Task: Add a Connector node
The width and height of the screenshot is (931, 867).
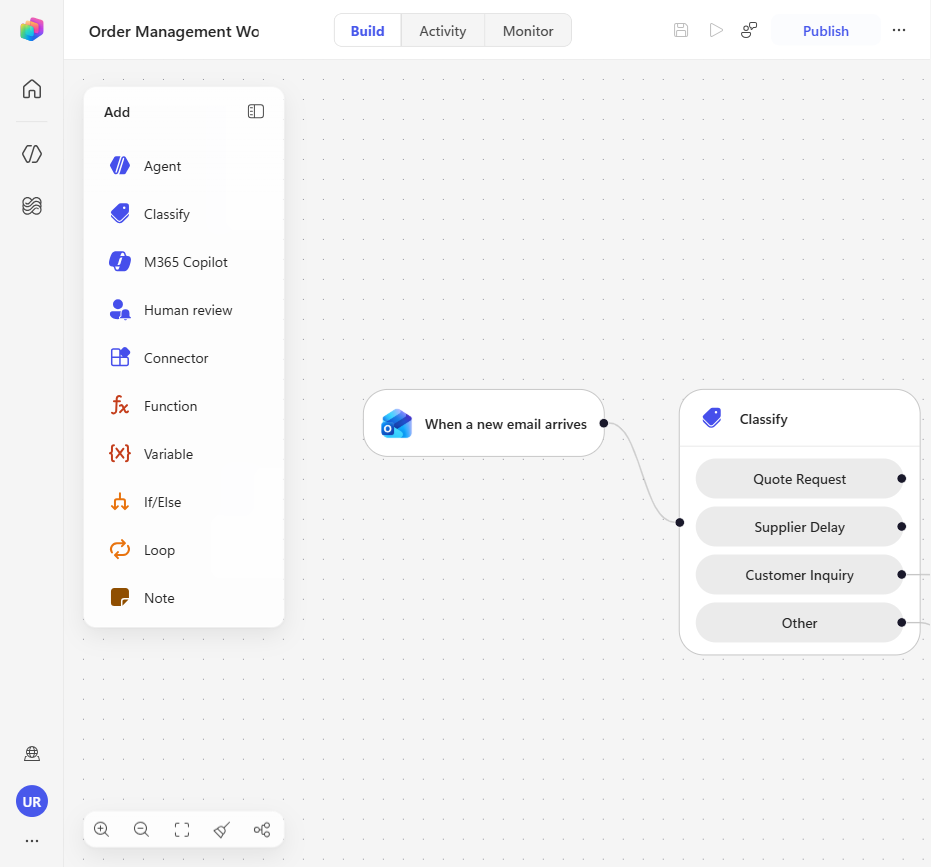Action: (x=184, y=358)
